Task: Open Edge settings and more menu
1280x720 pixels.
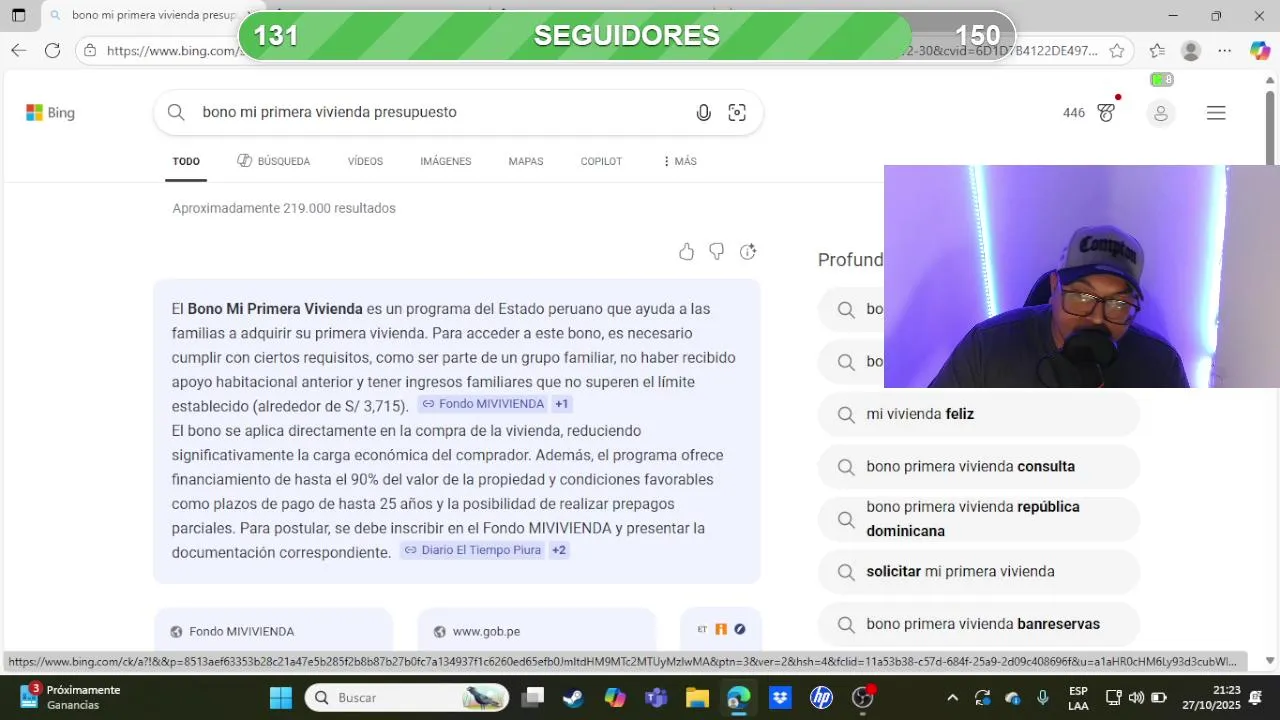Action: coord(1224,50)
